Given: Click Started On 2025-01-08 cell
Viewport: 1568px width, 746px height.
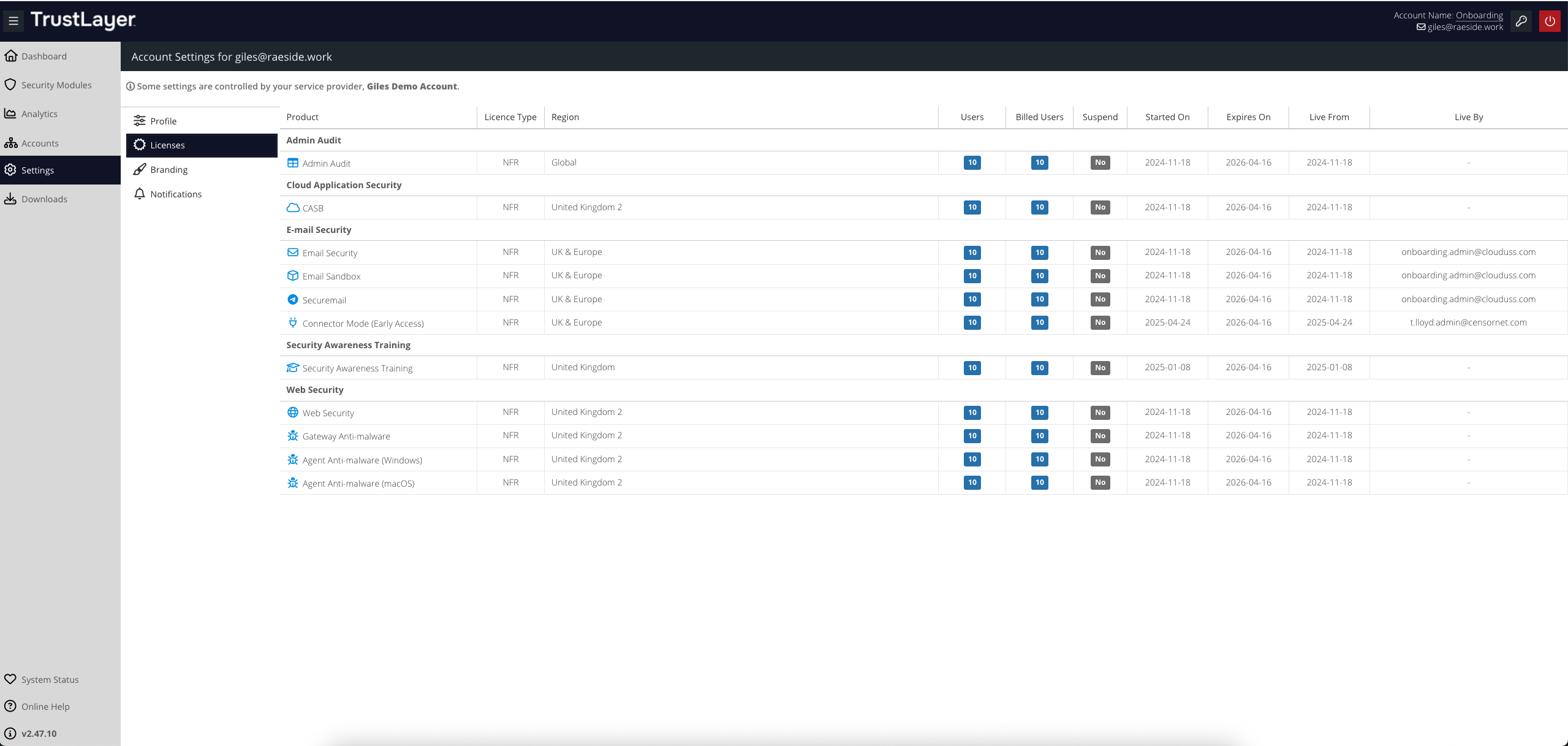Looking at the screenshot, I should [x=1167, y=367].
